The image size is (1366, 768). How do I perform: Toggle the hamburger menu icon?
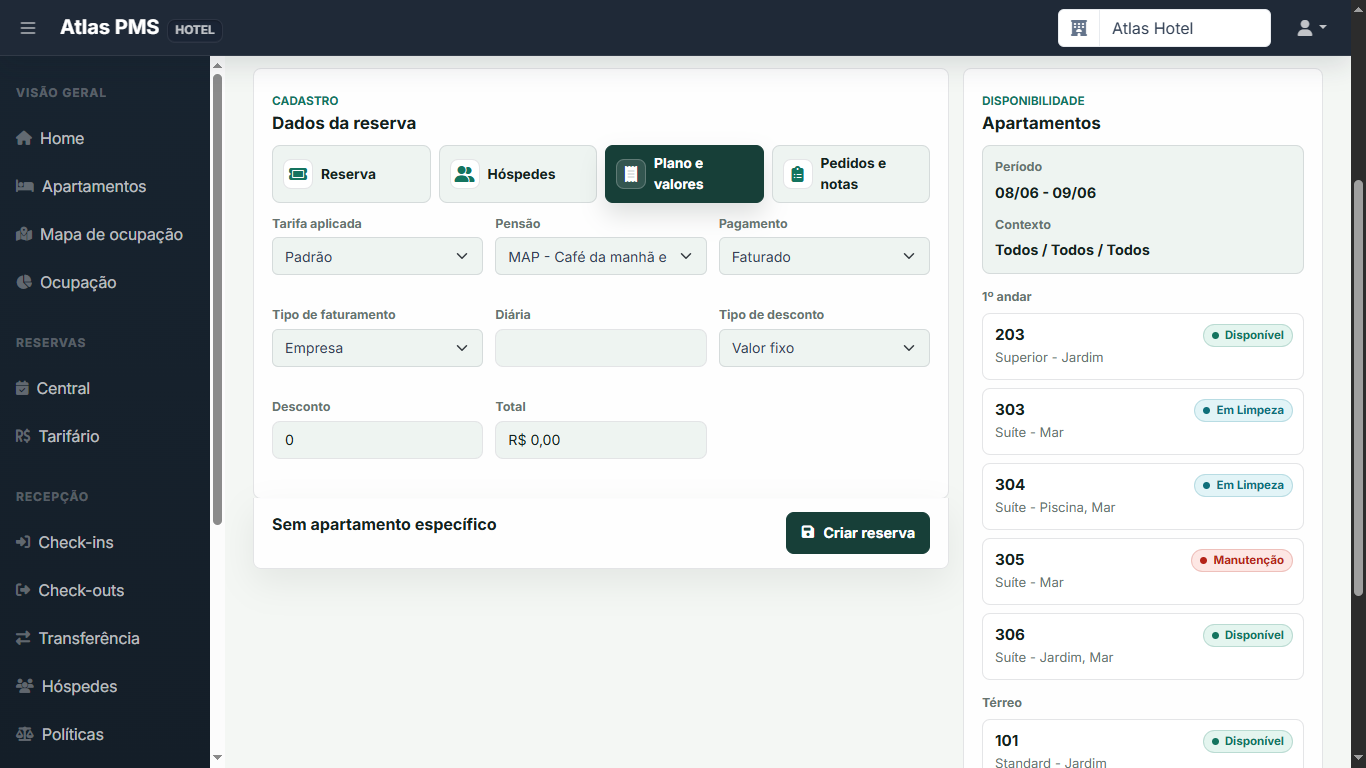pyautogui.click(x=28, y=28)
